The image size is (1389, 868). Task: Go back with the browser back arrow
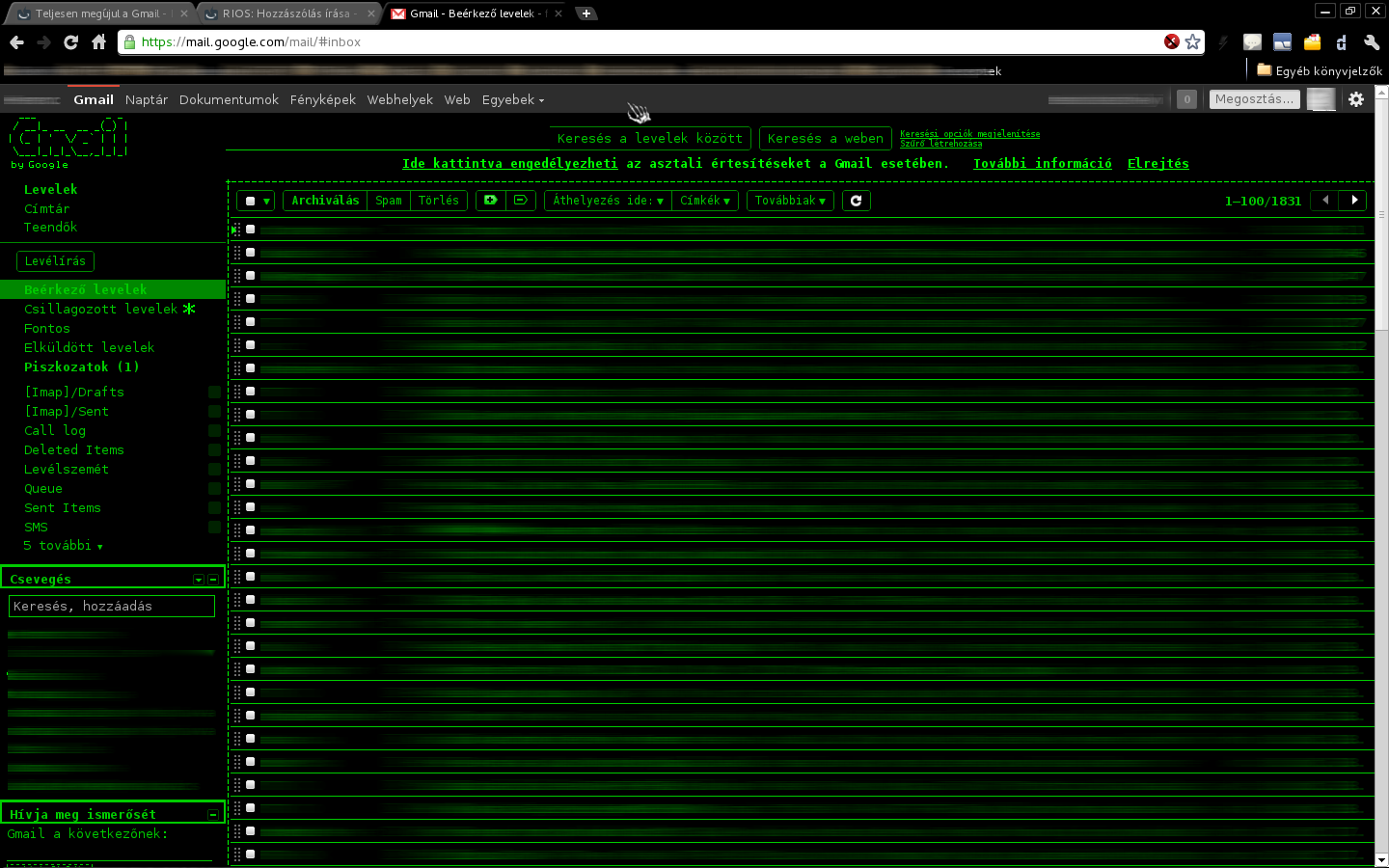click(16, 42)
